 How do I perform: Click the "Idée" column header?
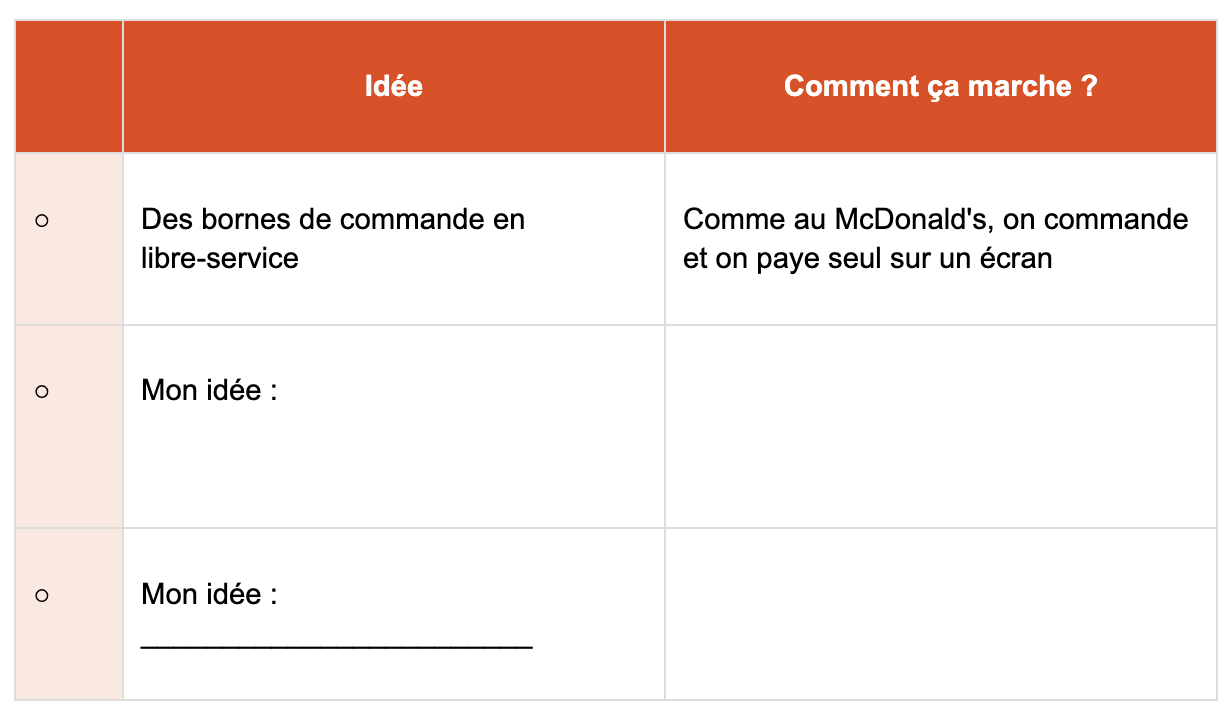coord(393,86)
